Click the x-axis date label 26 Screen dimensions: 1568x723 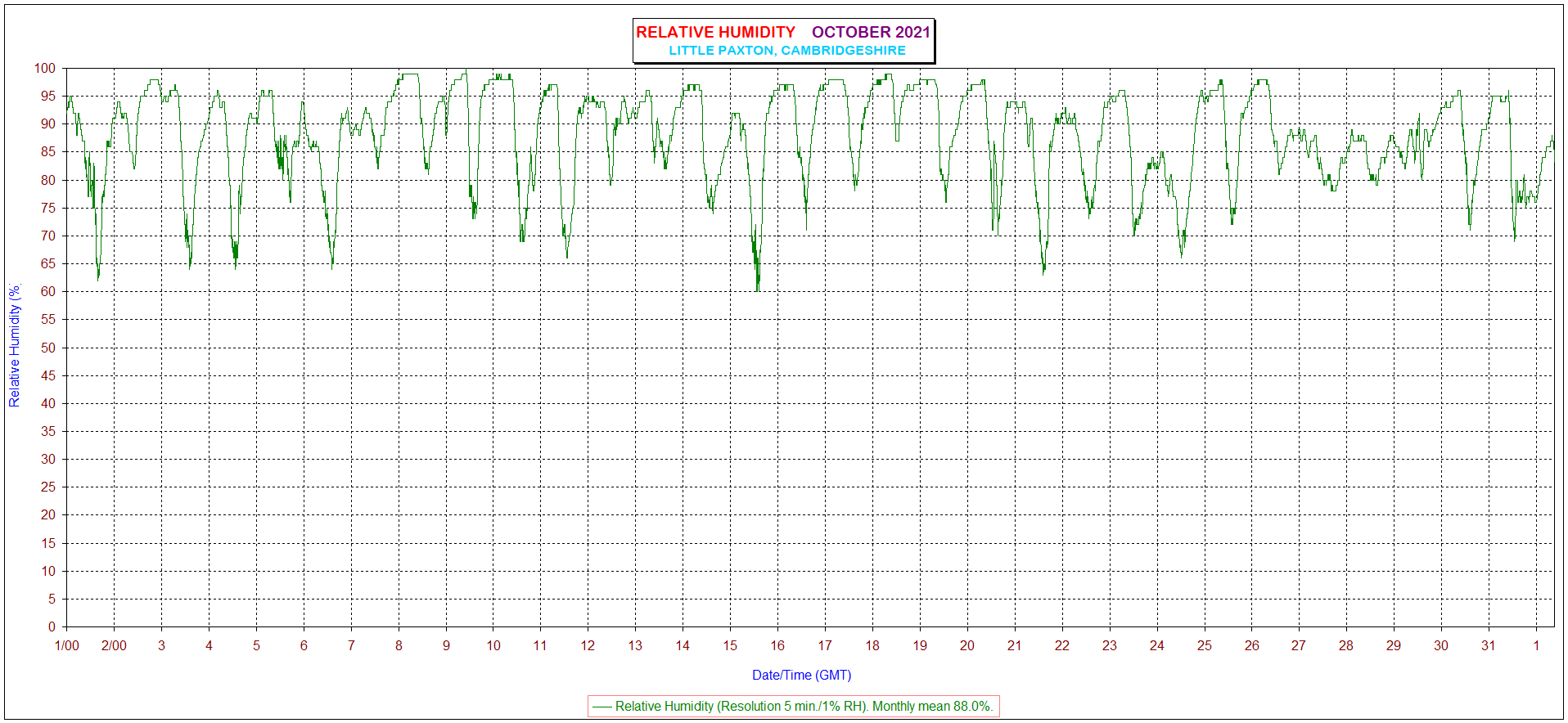[x=1251, y=645]
